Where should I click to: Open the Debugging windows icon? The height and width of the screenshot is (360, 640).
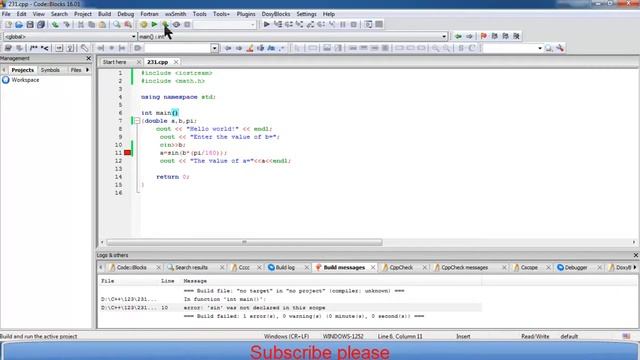pos(368,24)
